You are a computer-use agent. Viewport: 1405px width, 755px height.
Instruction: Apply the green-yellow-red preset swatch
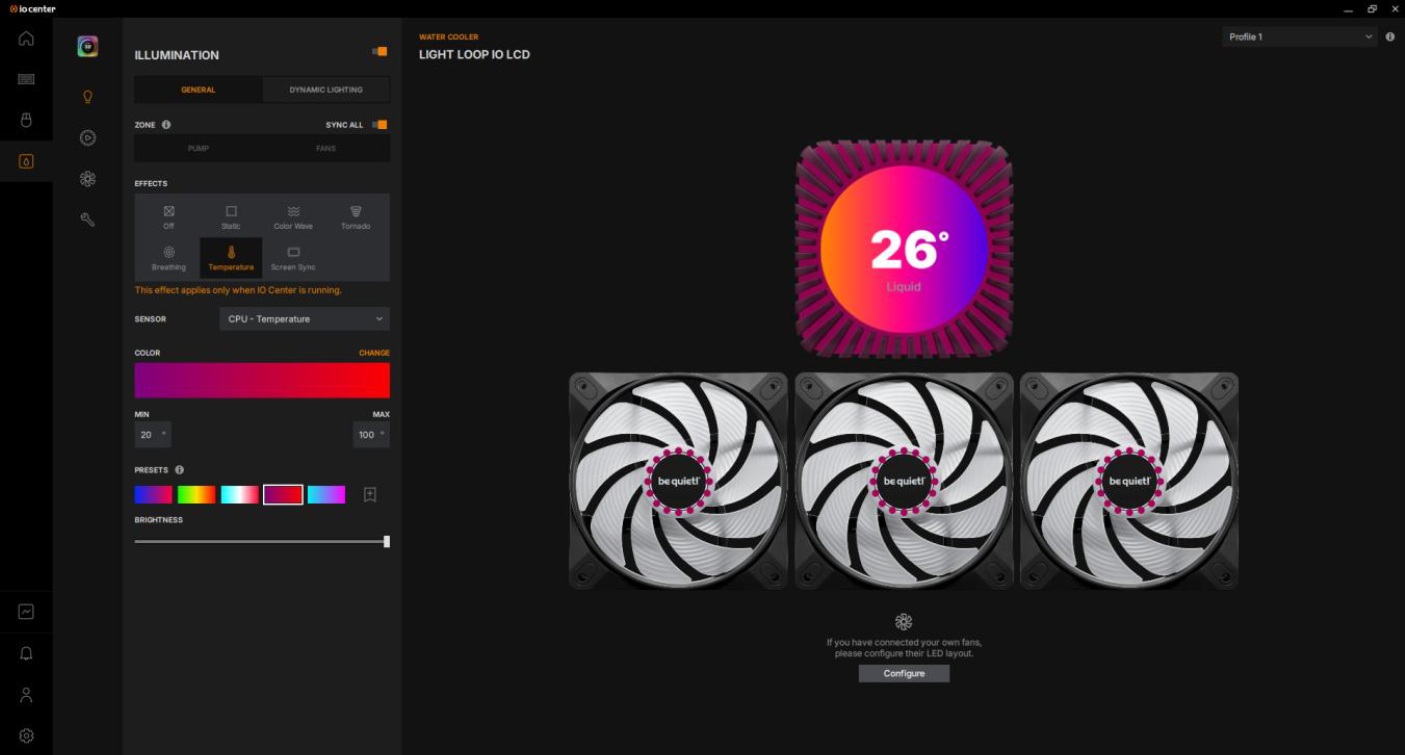(x=197, y=494)
